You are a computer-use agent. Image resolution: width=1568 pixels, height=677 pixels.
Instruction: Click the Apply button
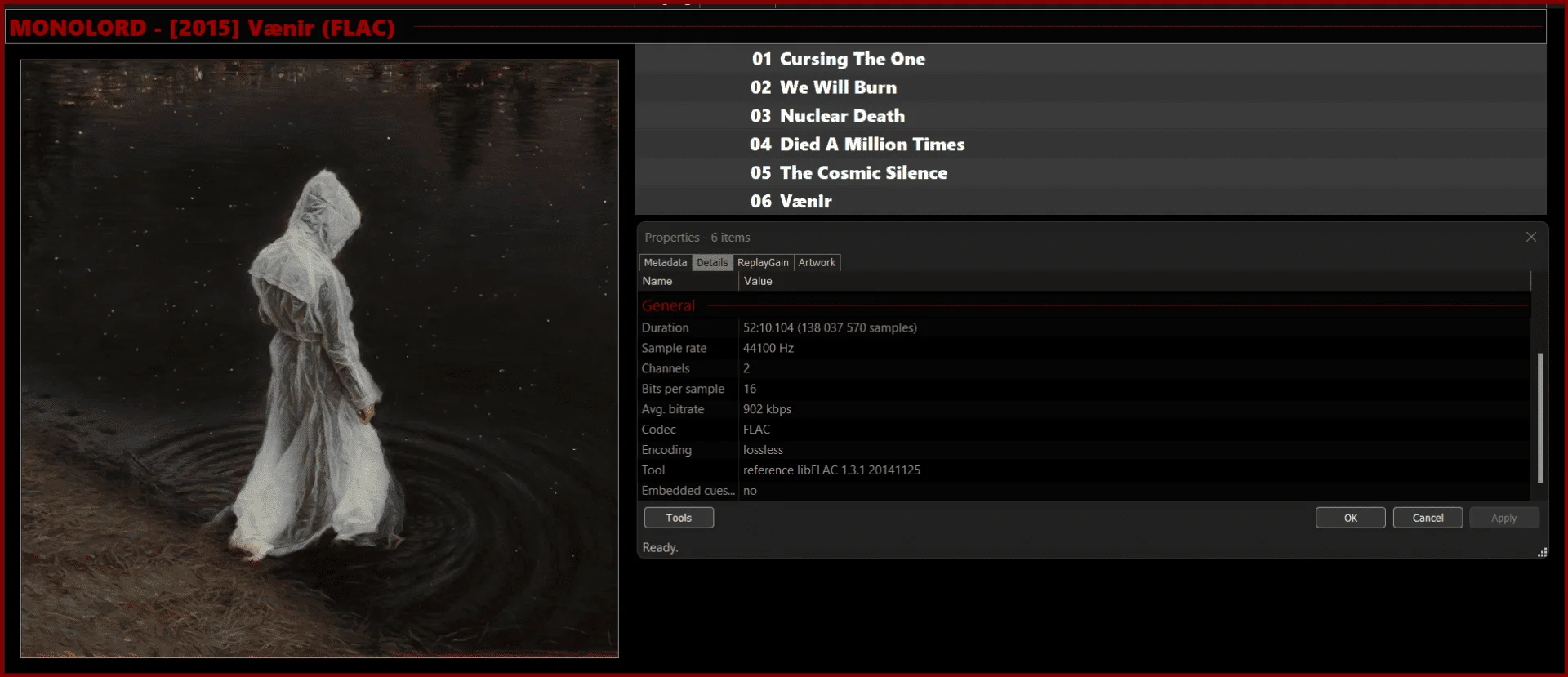[1504, 518]
